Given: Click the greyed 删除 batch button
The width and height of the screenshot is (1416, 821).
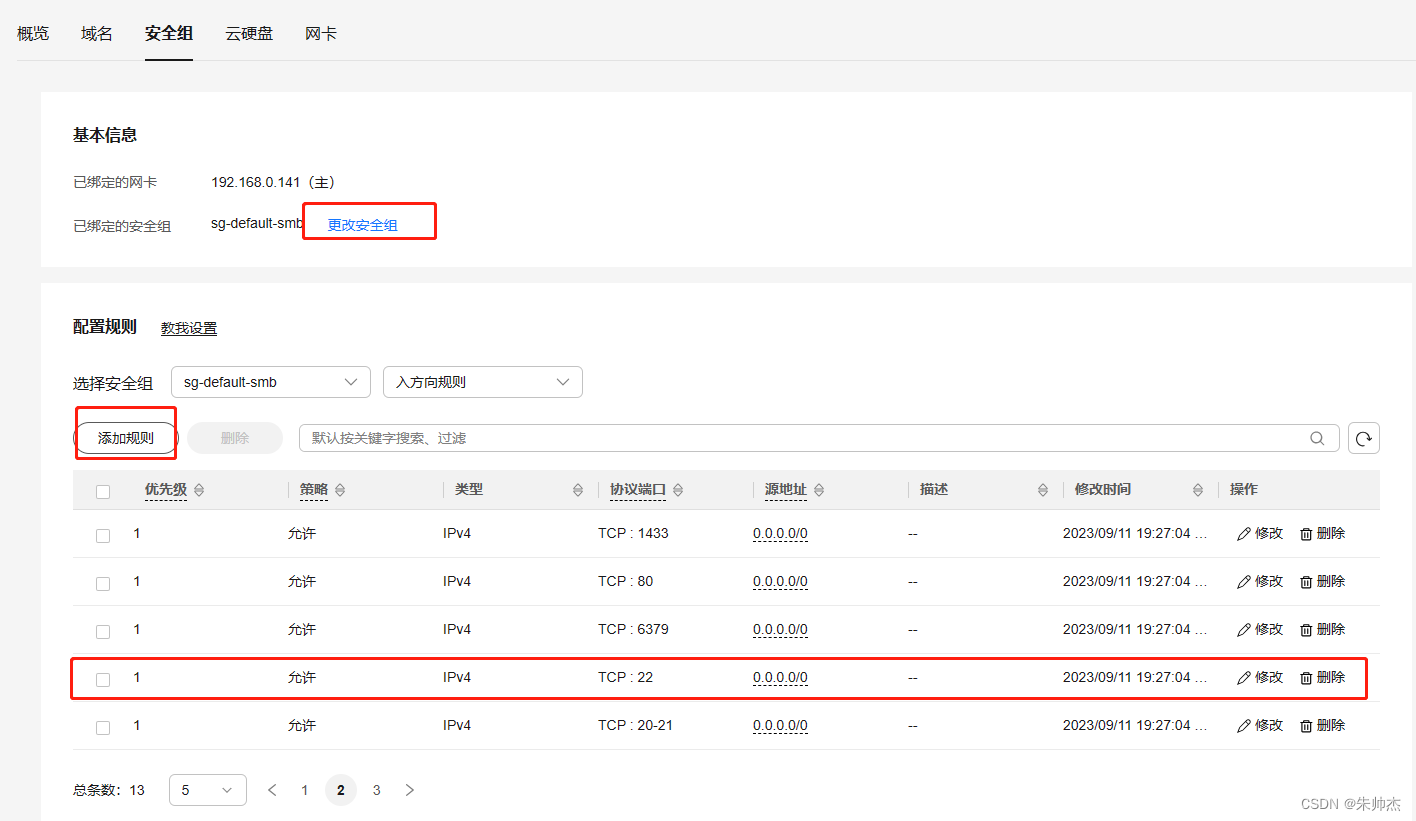Looking at the screenshot, I should tap(235, 438).
